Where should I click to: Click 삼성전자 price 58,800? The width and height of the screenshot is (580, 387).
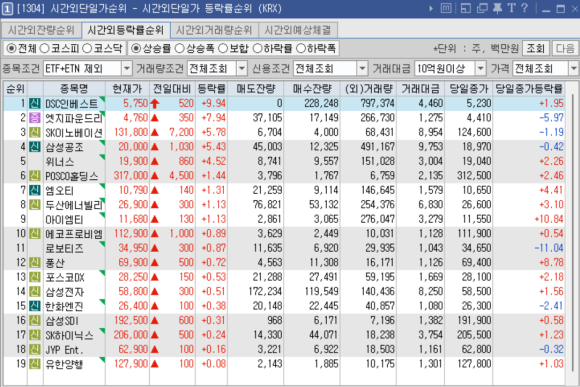(133, 291)
